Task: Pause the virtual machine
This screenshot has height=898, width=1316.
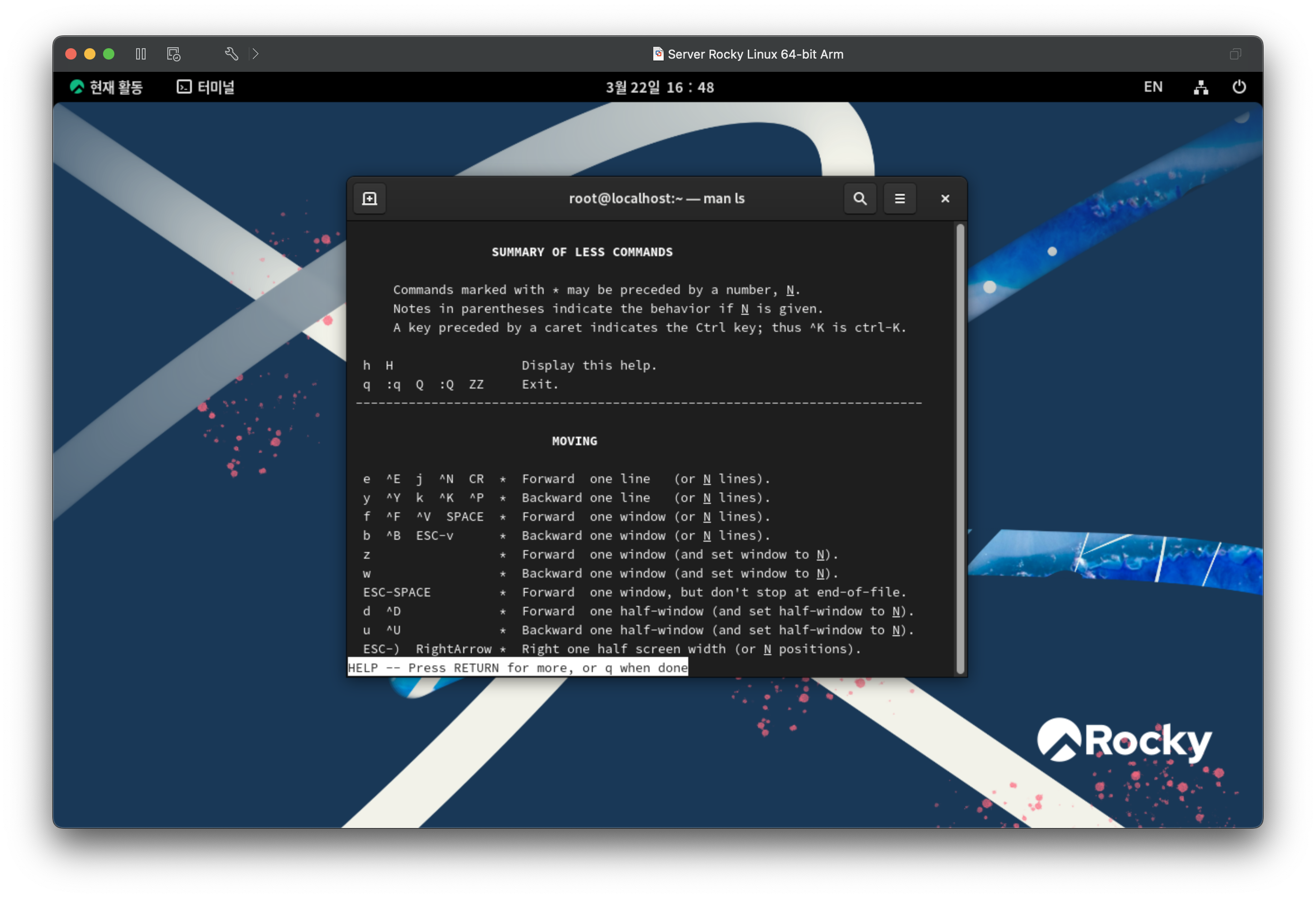Action: (x=141, y=54)
